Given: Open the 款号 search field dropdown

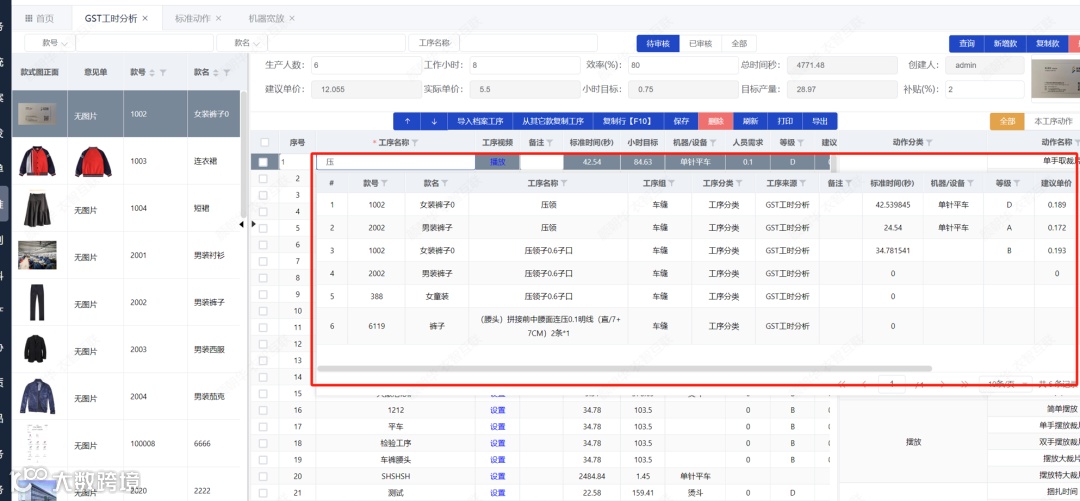Looking at the screenshot, I should tap(50, 43).
